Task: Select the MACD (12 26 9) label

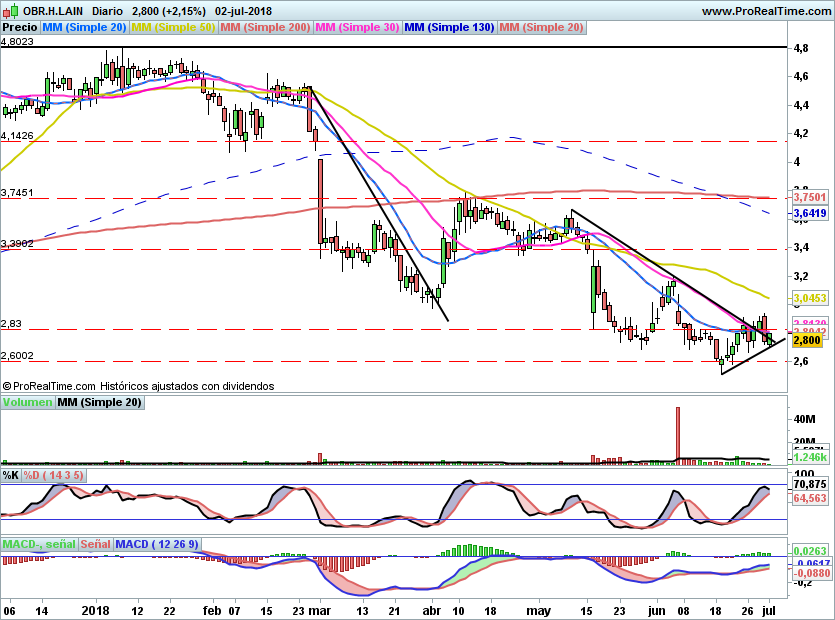Action: (158, 544)
